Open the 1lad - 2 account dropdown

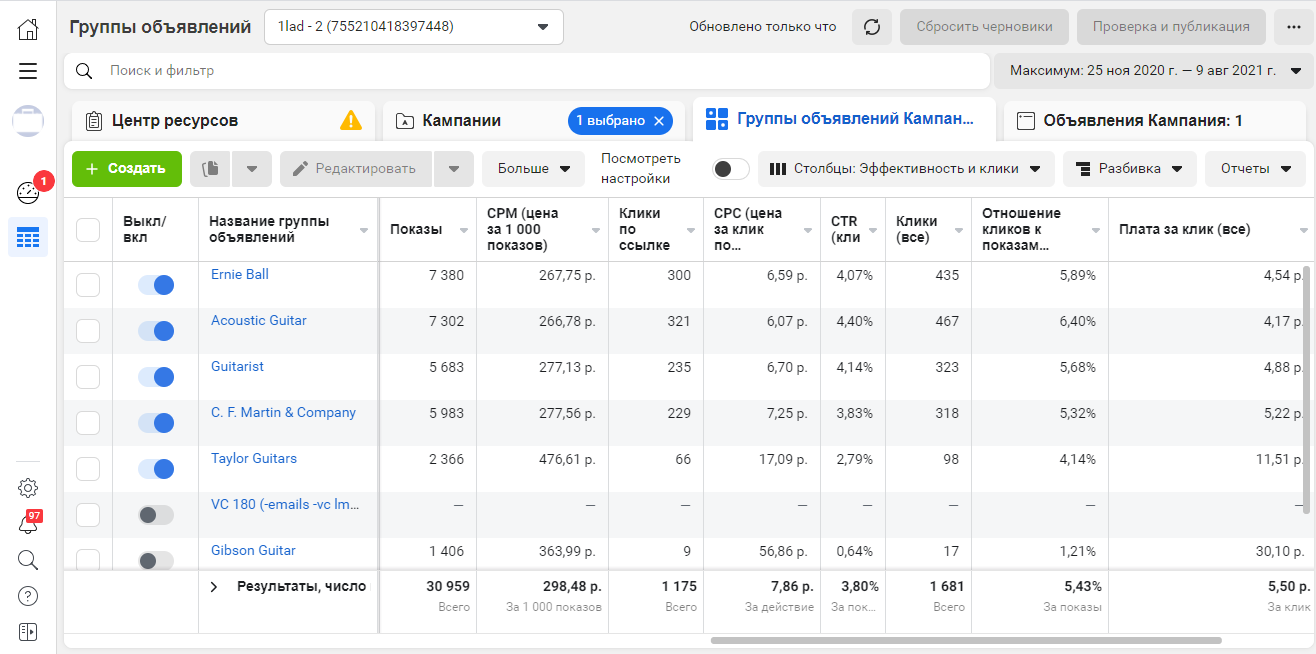tap(414, 27)
